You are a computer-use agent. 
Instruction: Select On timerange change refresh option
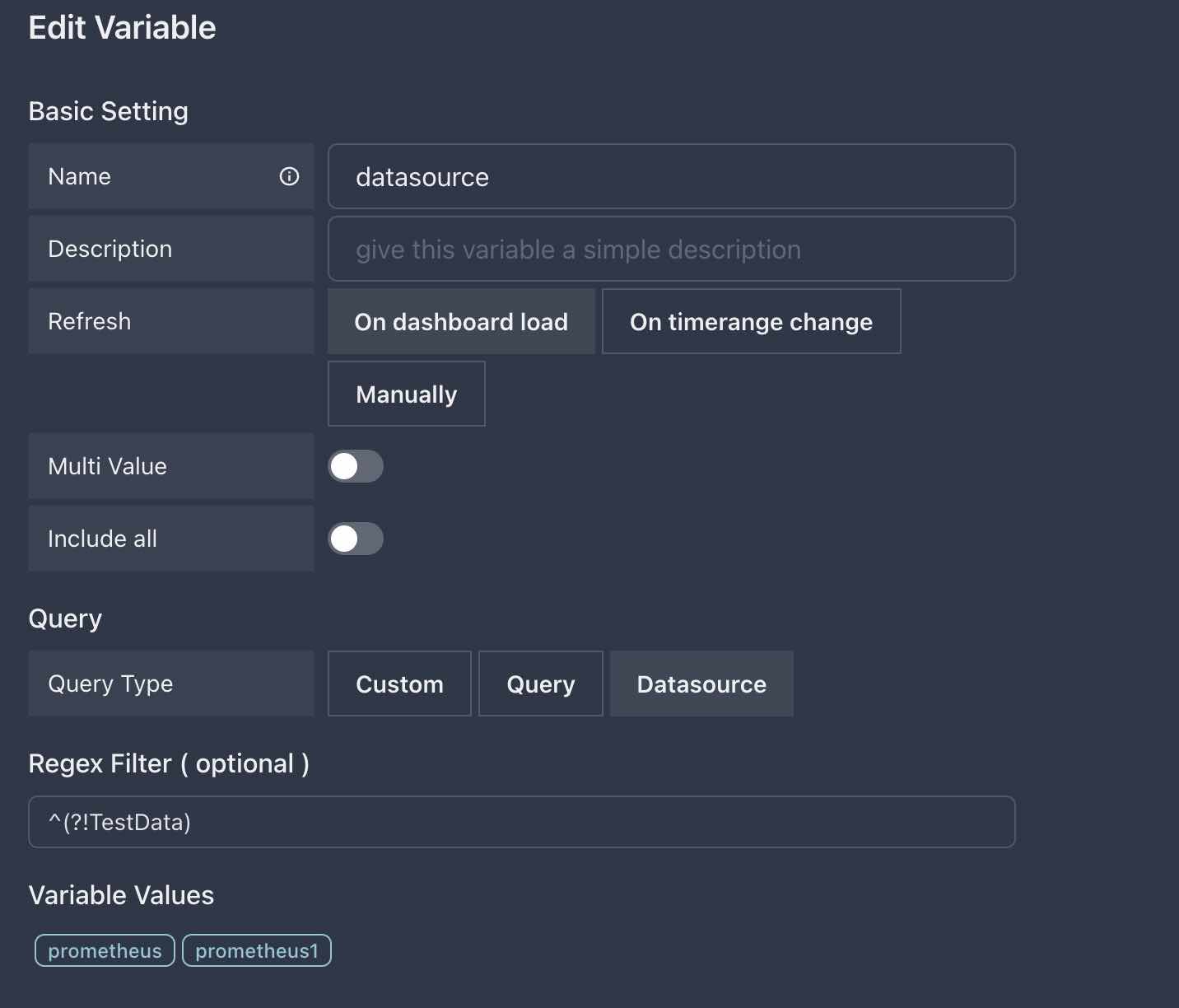(751, 321)
